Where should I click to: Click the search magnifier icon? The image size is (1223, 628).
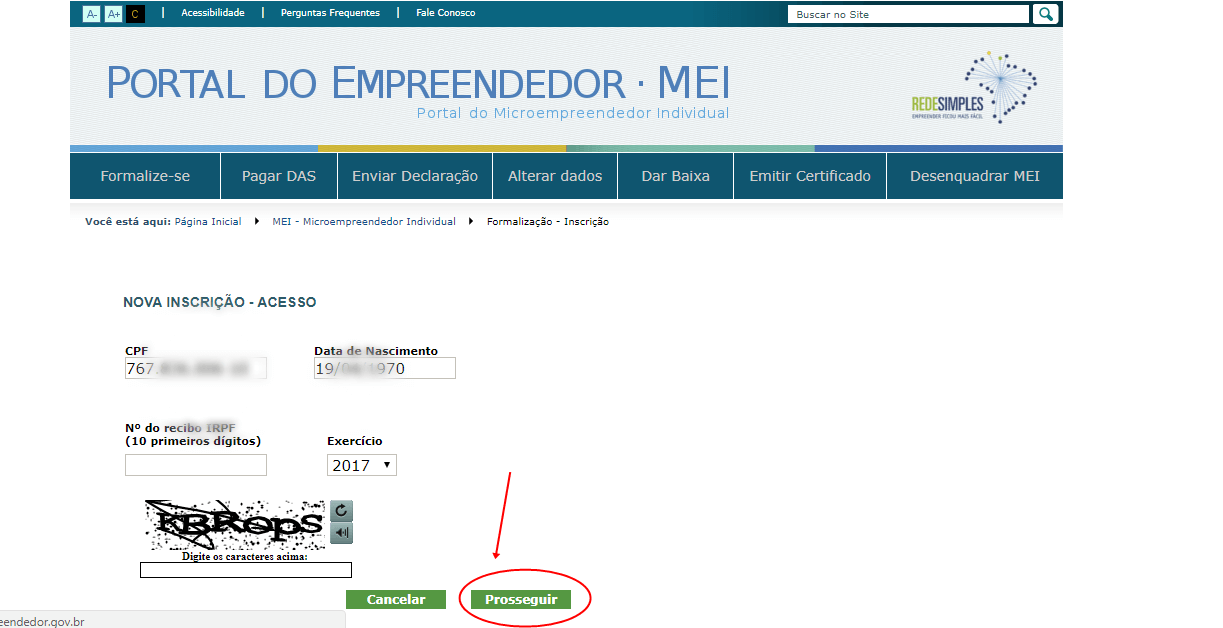coord(1045,14)
